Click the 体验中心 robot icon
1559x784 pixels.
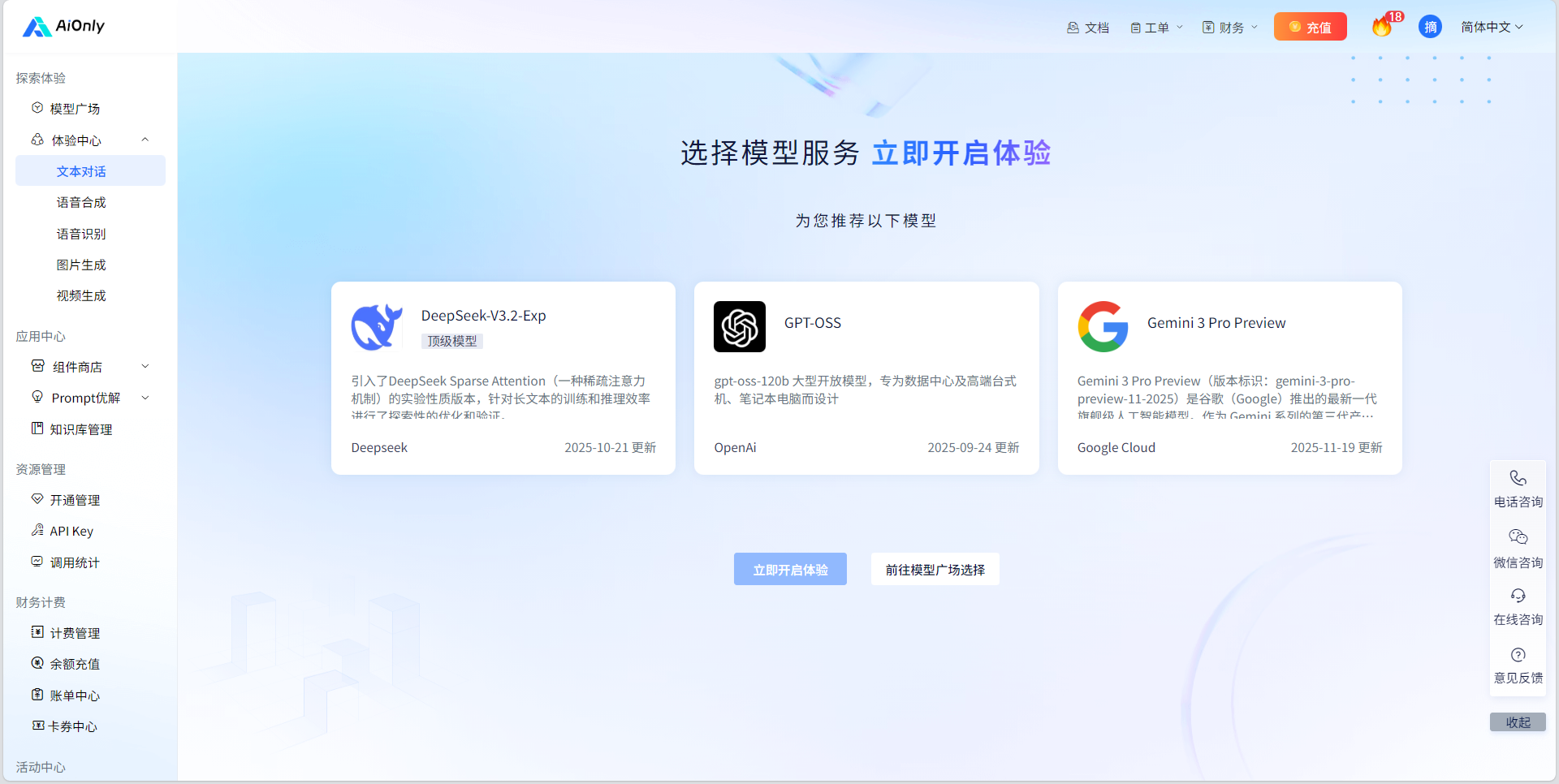click(x=37, y=140)
